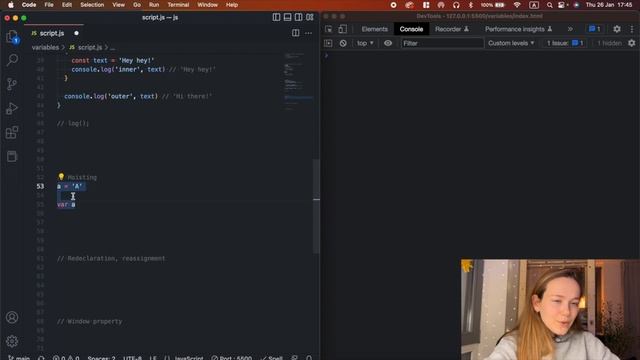The image size is (640, 360).
Task: Click script.js in the breadcrumb
Action: [90, 47]
